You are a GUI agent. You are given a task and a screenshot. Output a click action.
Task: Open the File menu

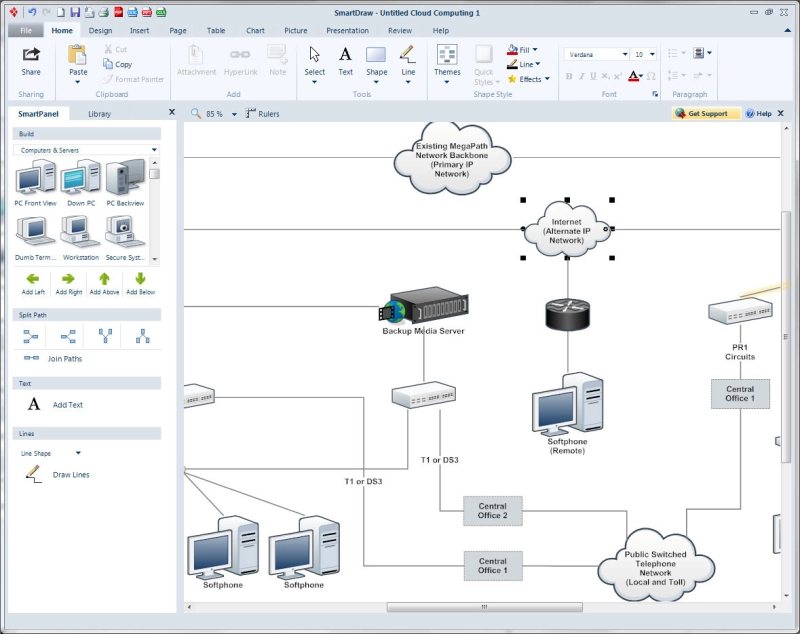(x=26, y=31)
